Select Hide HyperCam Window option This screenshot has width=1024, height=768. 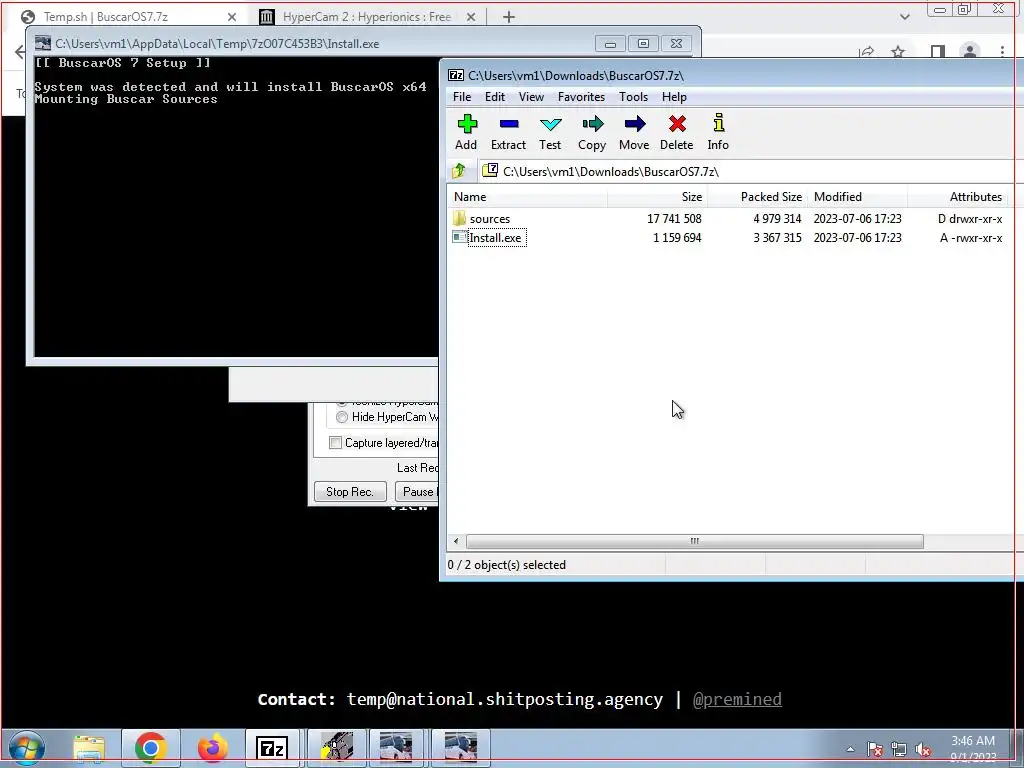coord(387,417)
